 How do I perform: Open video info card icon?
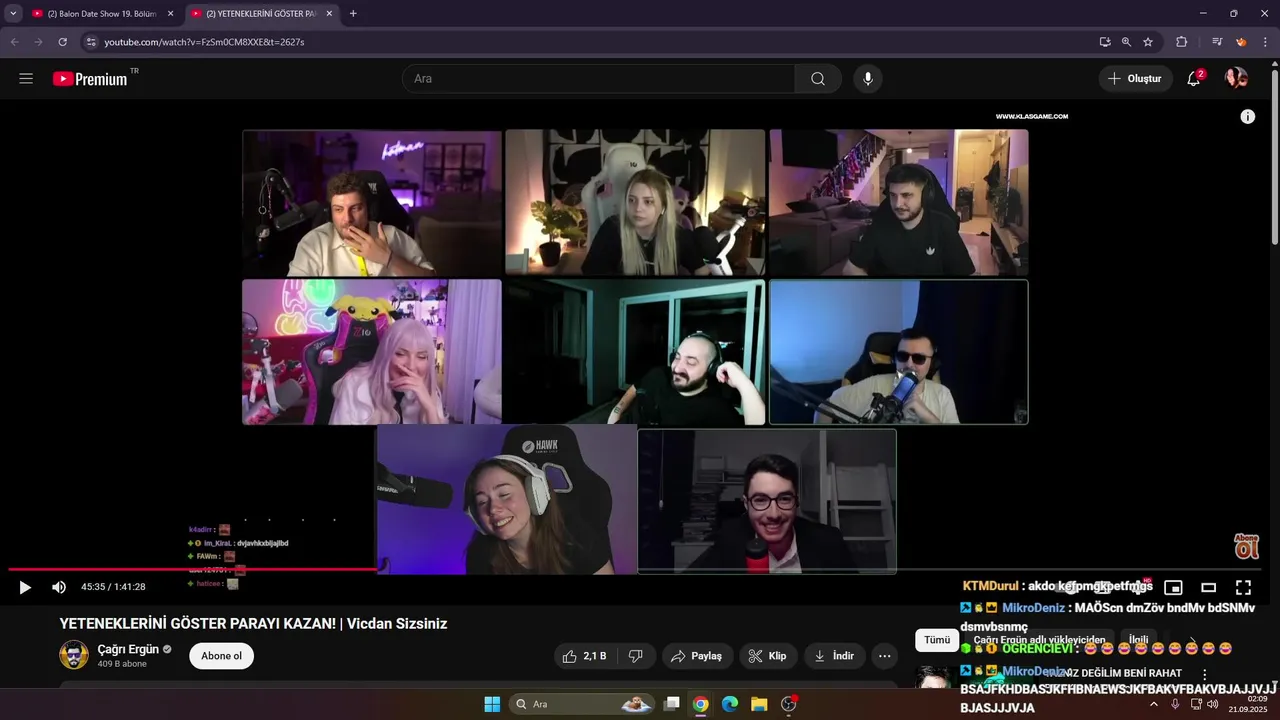click(x=1248, y=117)
